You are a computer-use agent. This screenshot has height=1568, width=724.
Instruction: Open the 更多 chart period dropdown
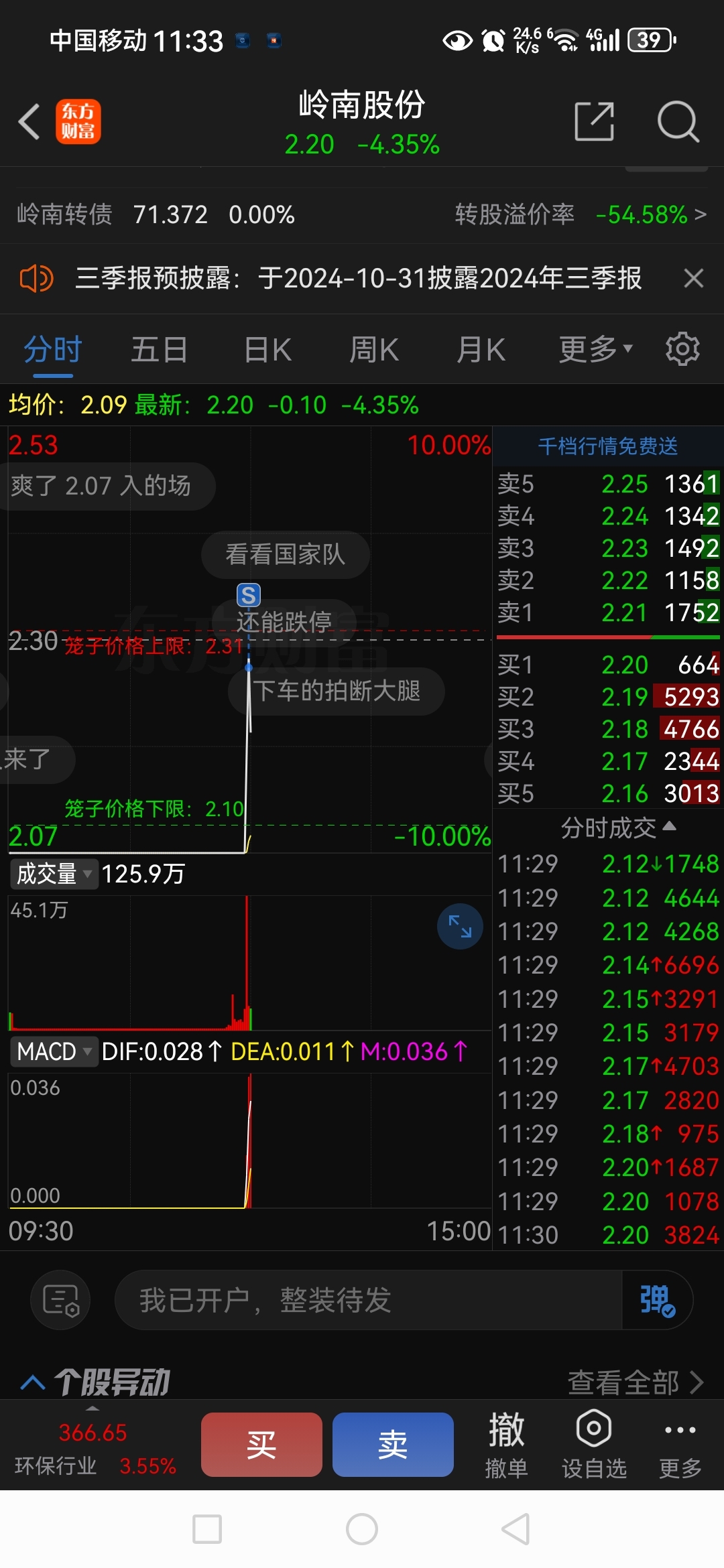[595, 349]
